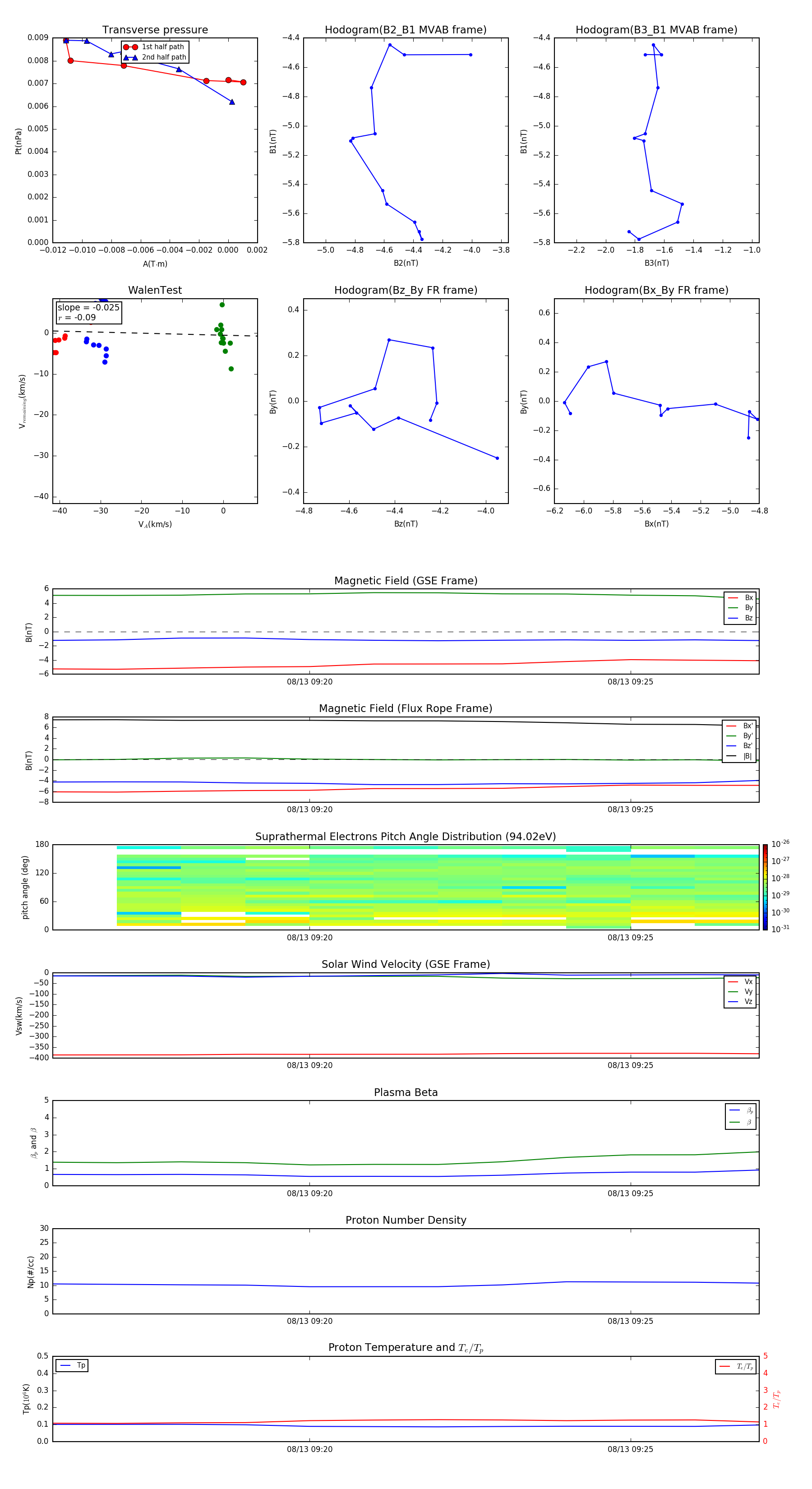Select "Vx" in the solar wind legend
The height and width of the screenshot is (1489, 812).
tap(740, 981)
